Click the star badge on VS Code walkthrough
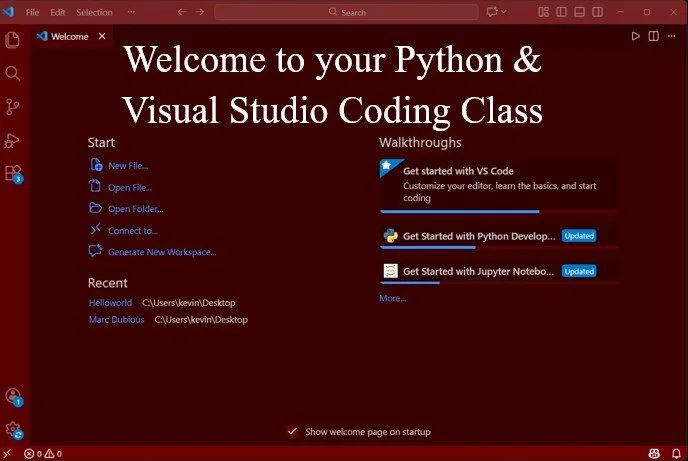 pos(388,167)
